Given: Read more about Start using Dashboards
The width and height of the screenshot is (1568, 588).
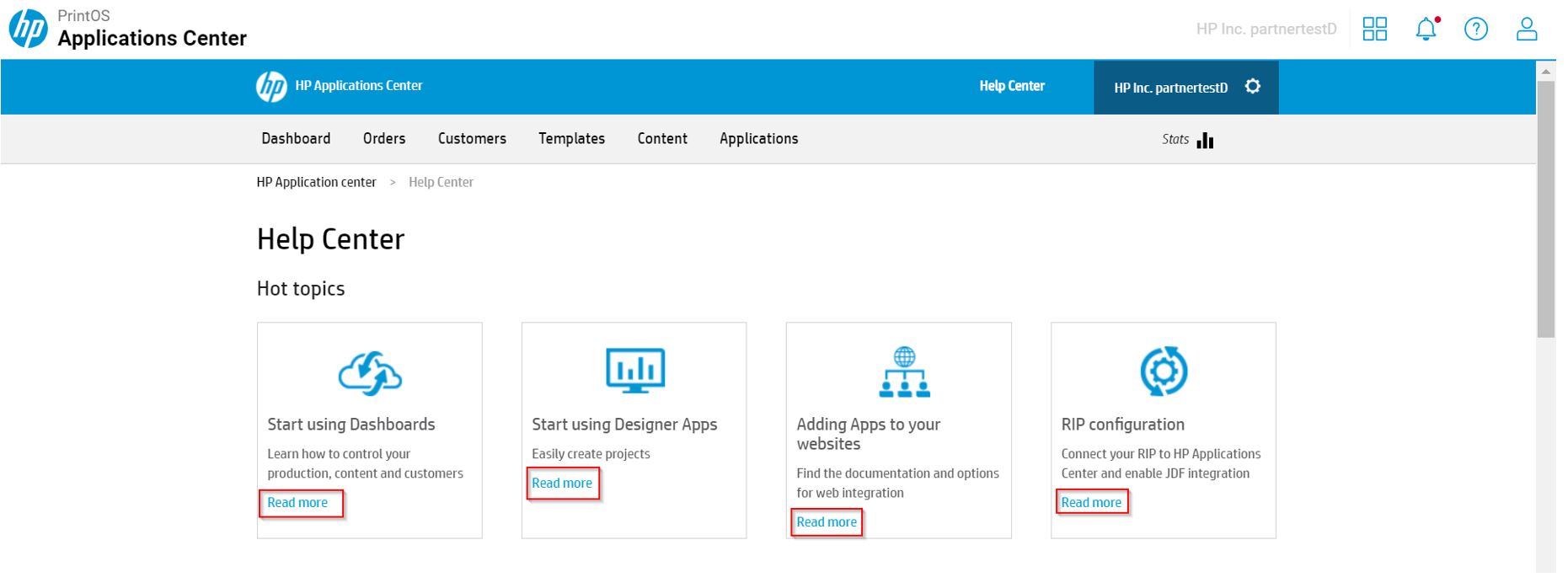Looking at the screenshot, I should tap(297, 503).
